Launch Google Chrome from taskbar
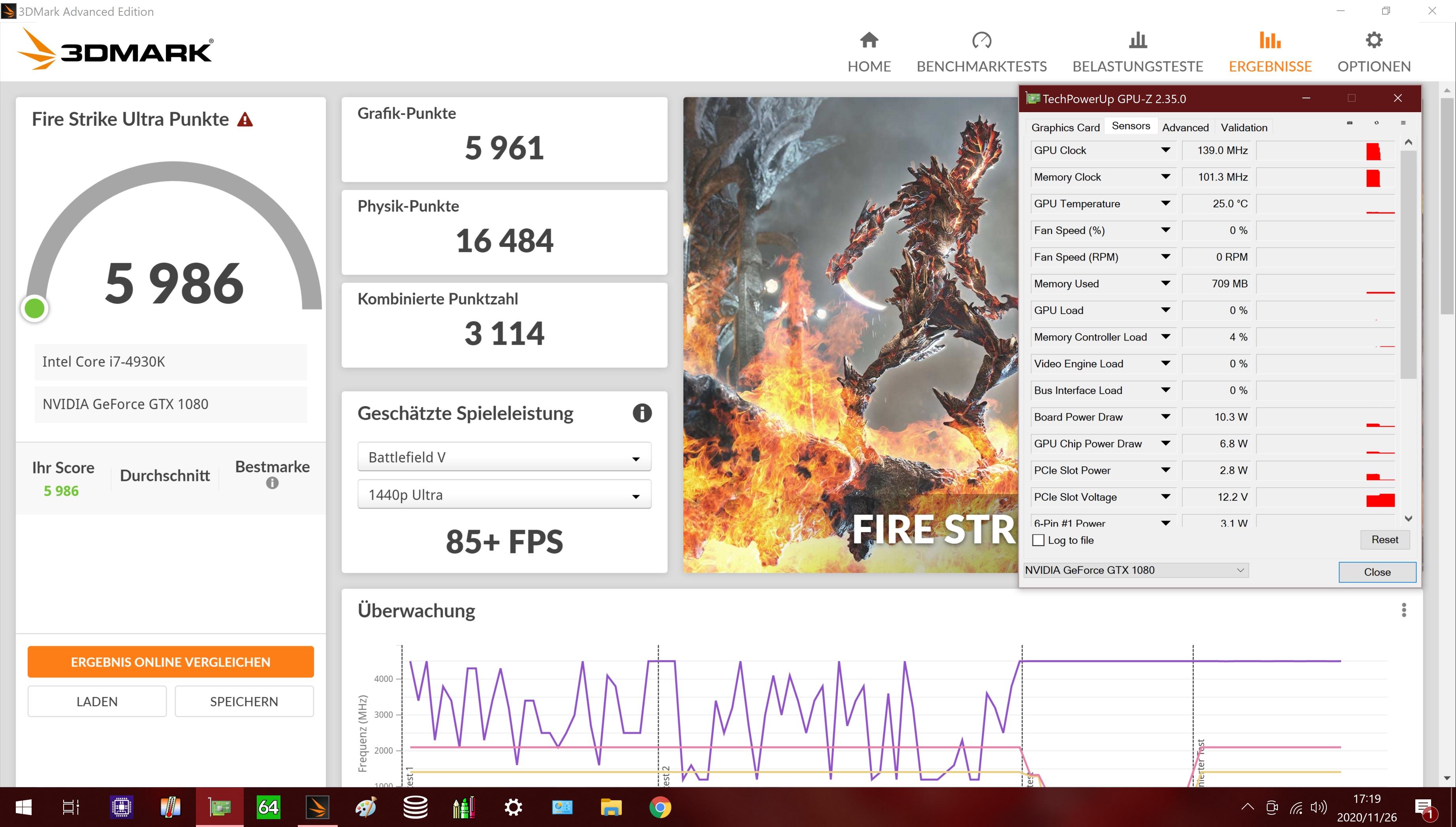This screenshot has height=827, width=1456. coord(660,807)
